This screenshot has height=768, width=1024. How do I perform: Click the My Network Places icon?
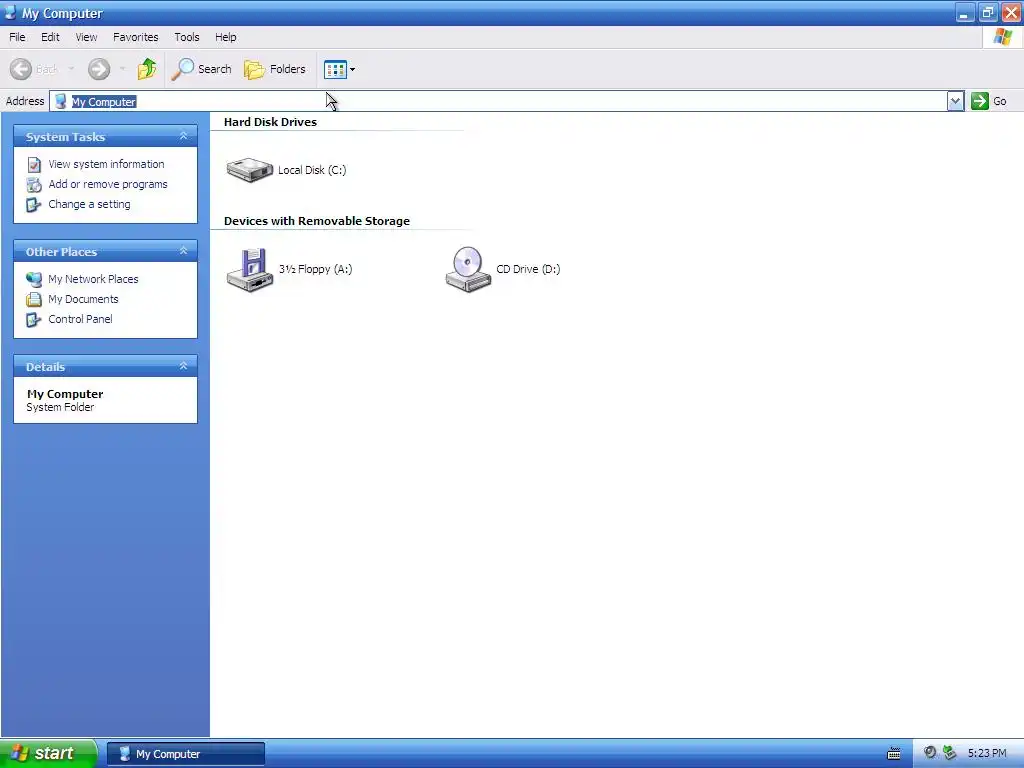[34, 280]
